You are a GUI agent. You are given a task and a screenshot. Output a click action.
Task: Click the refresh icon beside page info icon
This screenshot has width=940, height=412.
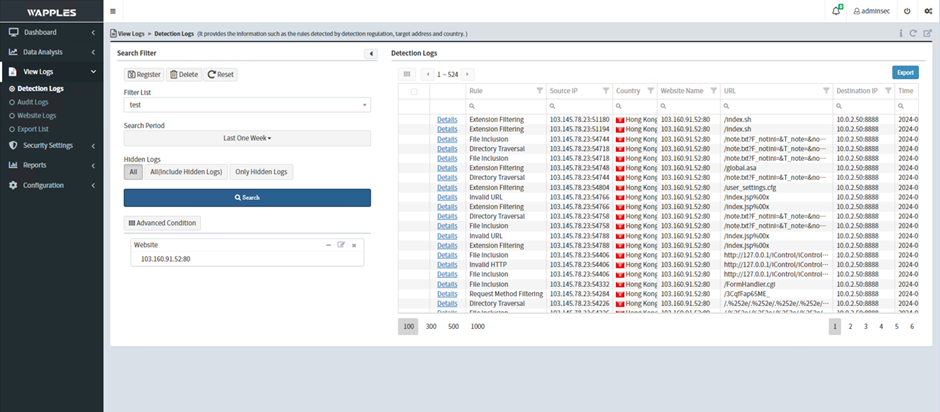[913, 34]
